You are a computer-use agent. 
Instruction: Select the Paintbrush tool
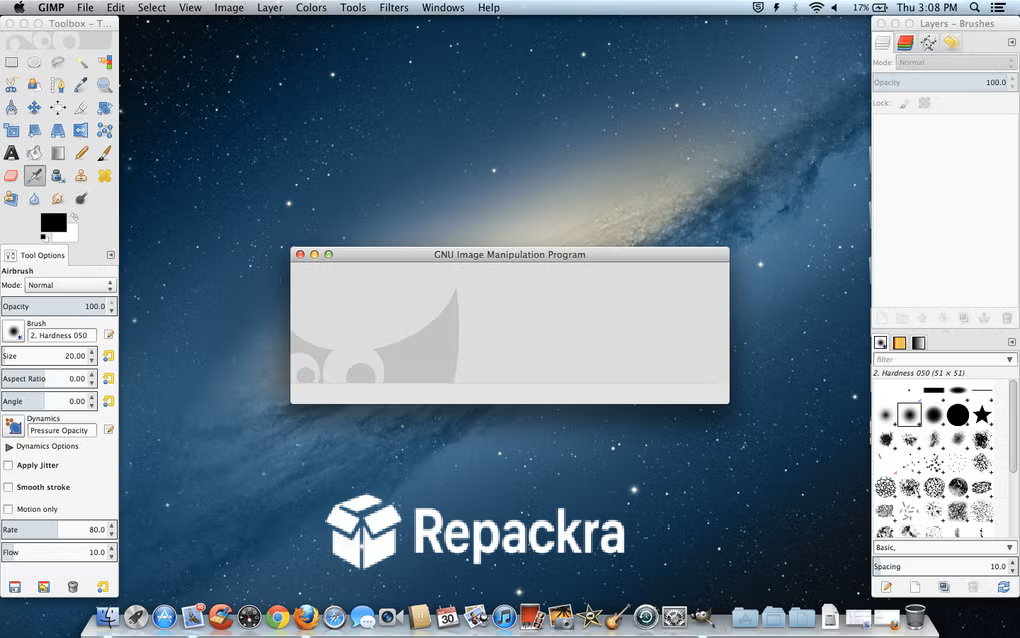tap(105, 153)
